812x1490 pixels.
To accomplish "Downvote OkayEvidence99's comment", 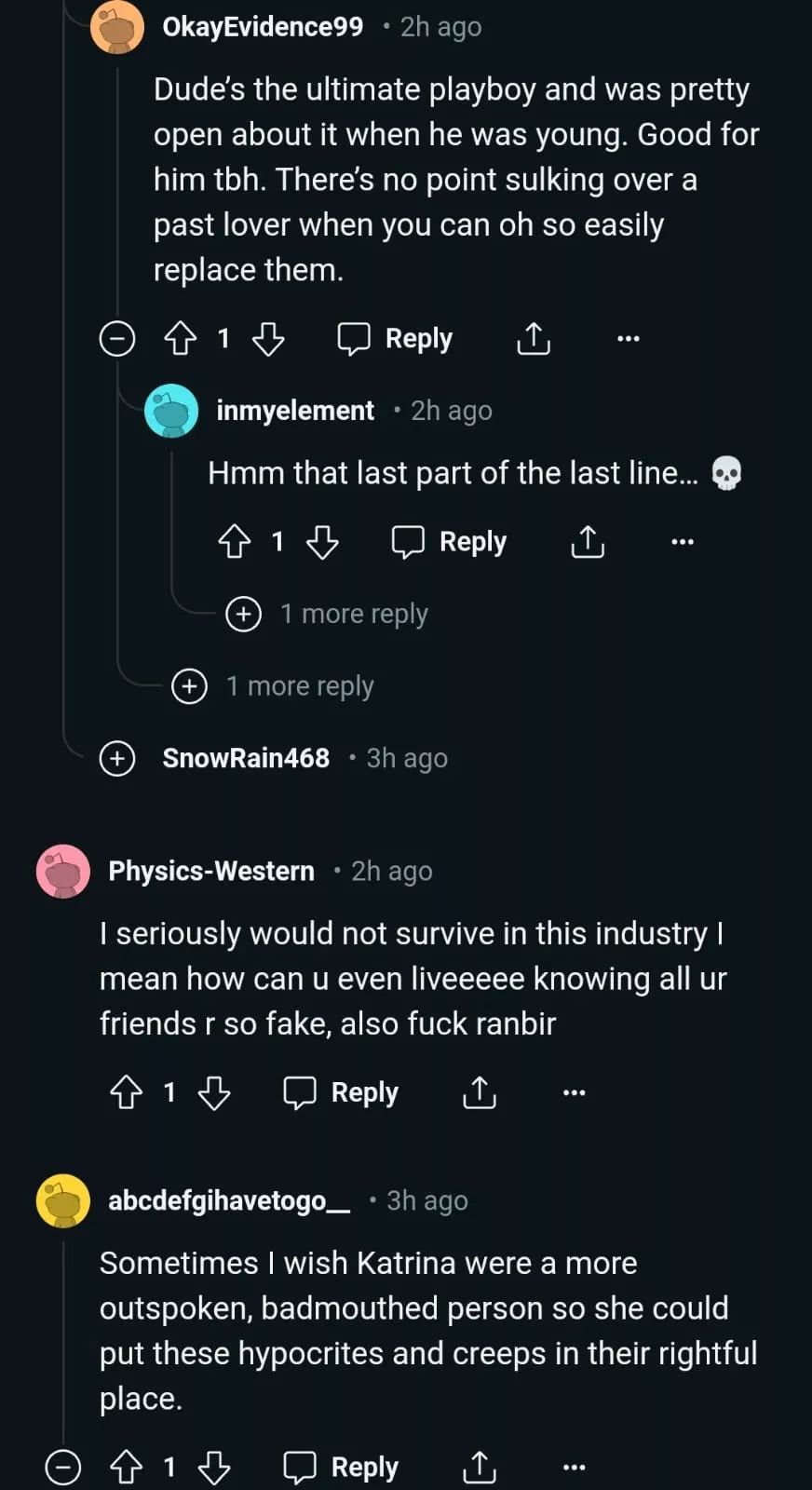I will [268, 339].
